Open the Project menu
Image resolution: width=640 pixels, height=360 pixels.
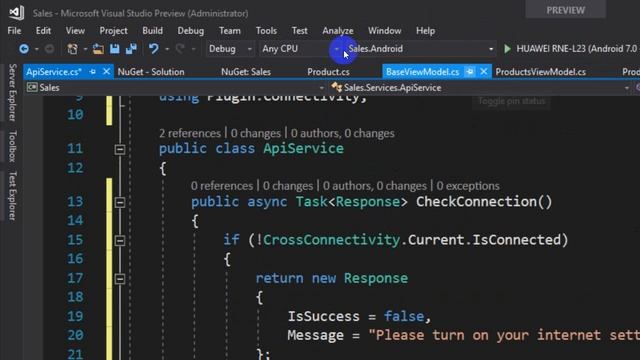pyautogui.click(x=113, y=31)
